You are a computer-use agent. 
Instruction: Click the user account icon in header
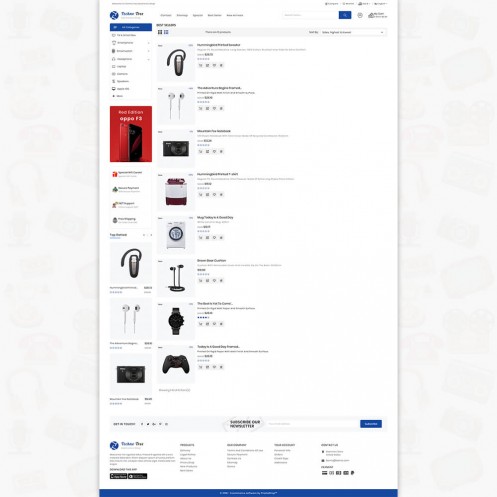(360, 15)
